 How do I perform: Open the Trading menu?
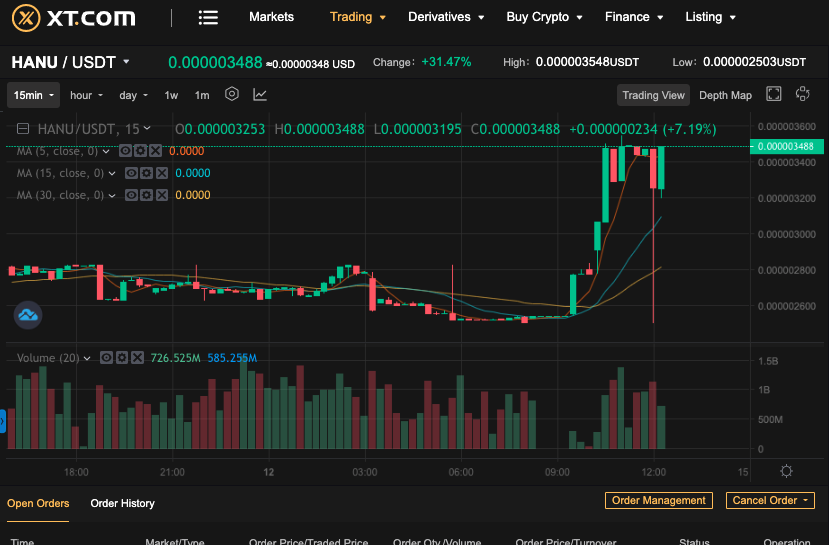pyautogui.click(x=357, y=17)
